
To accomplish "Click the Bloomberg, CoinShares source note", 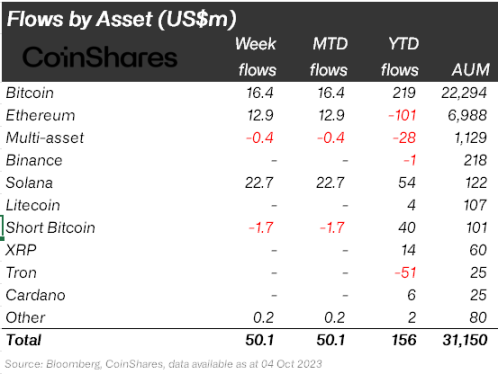I will pos(163,364).
